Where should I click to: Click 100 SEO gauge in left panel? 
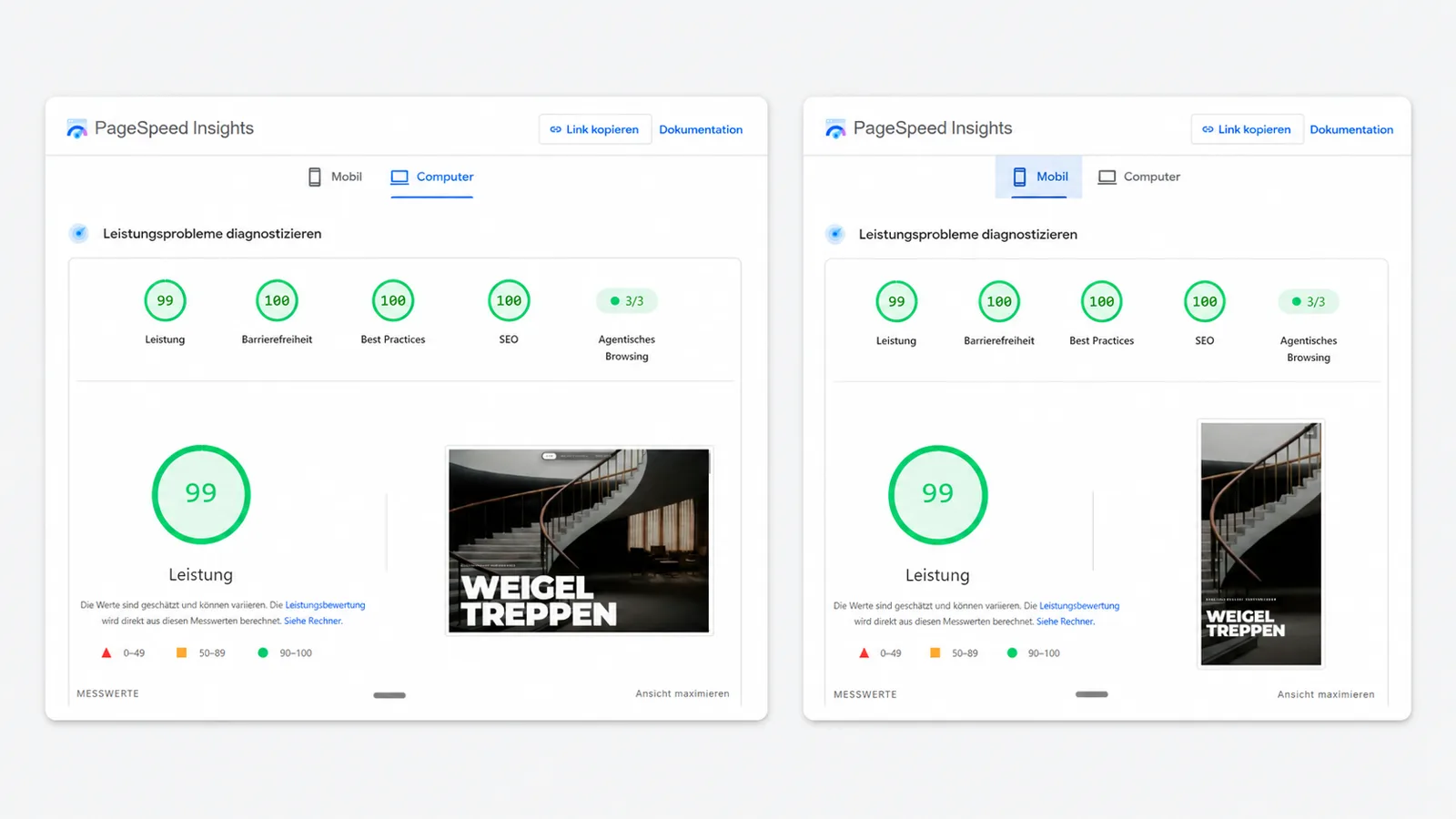pyautogui.click(x=509, y=301)
